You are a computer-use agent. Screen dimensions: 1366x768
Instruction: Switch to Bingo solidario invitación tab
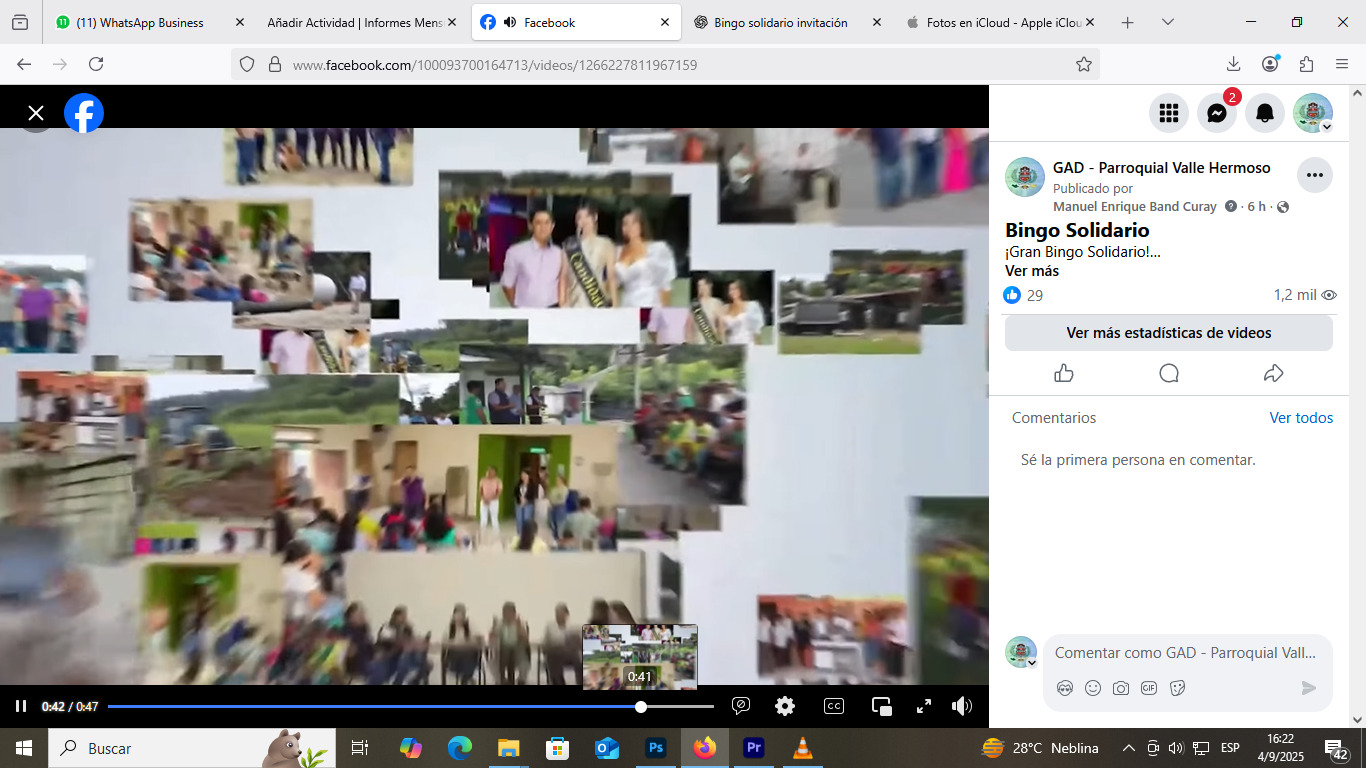click(x=780, y=22)
